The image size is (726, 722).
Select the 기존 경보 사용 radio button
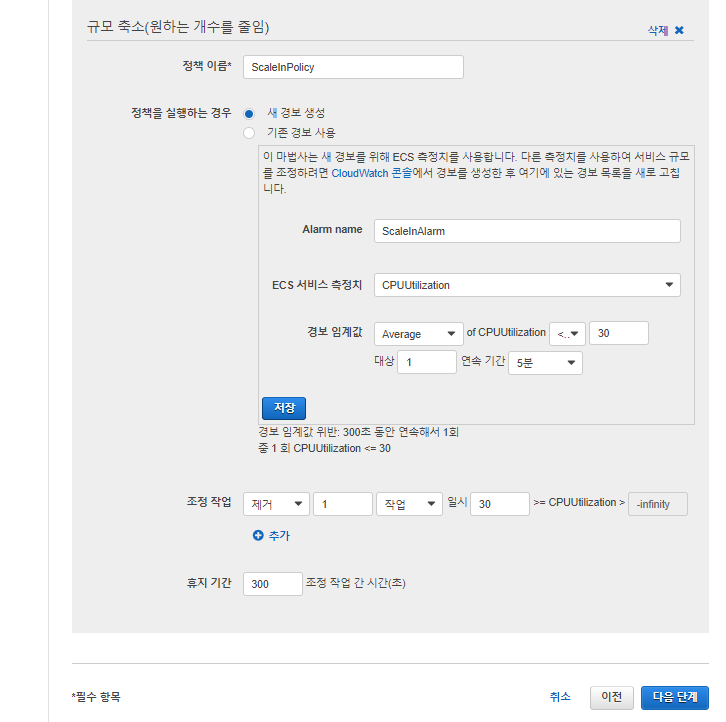coord(249,133)
